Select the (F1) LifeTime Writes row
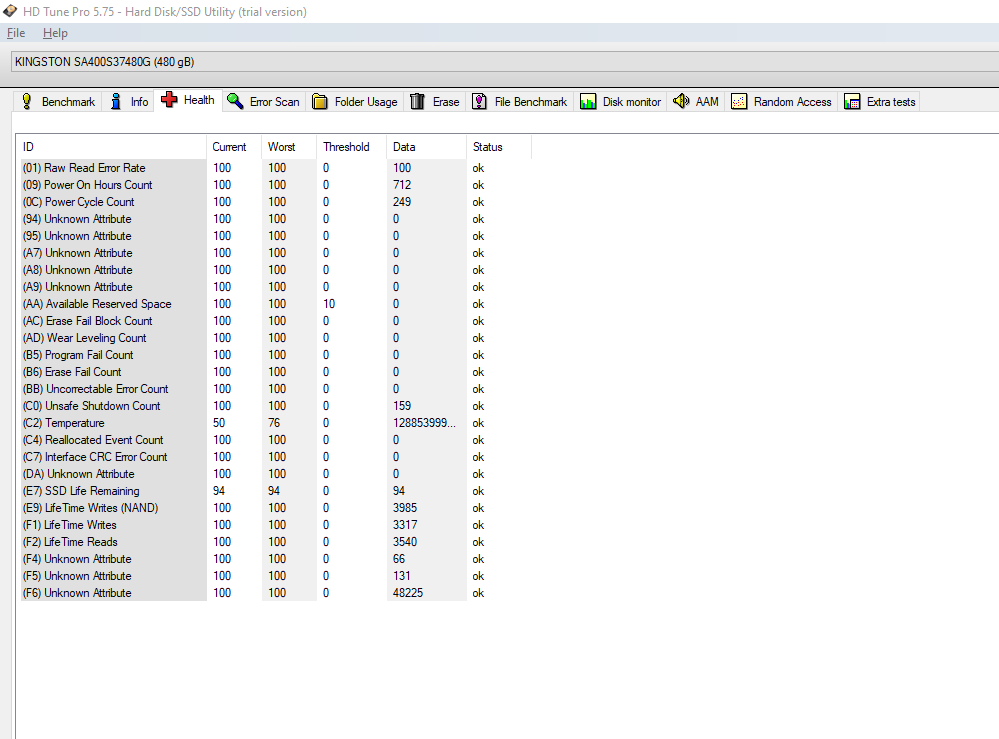This screenshot has height=739, width=999. (275, 524)
